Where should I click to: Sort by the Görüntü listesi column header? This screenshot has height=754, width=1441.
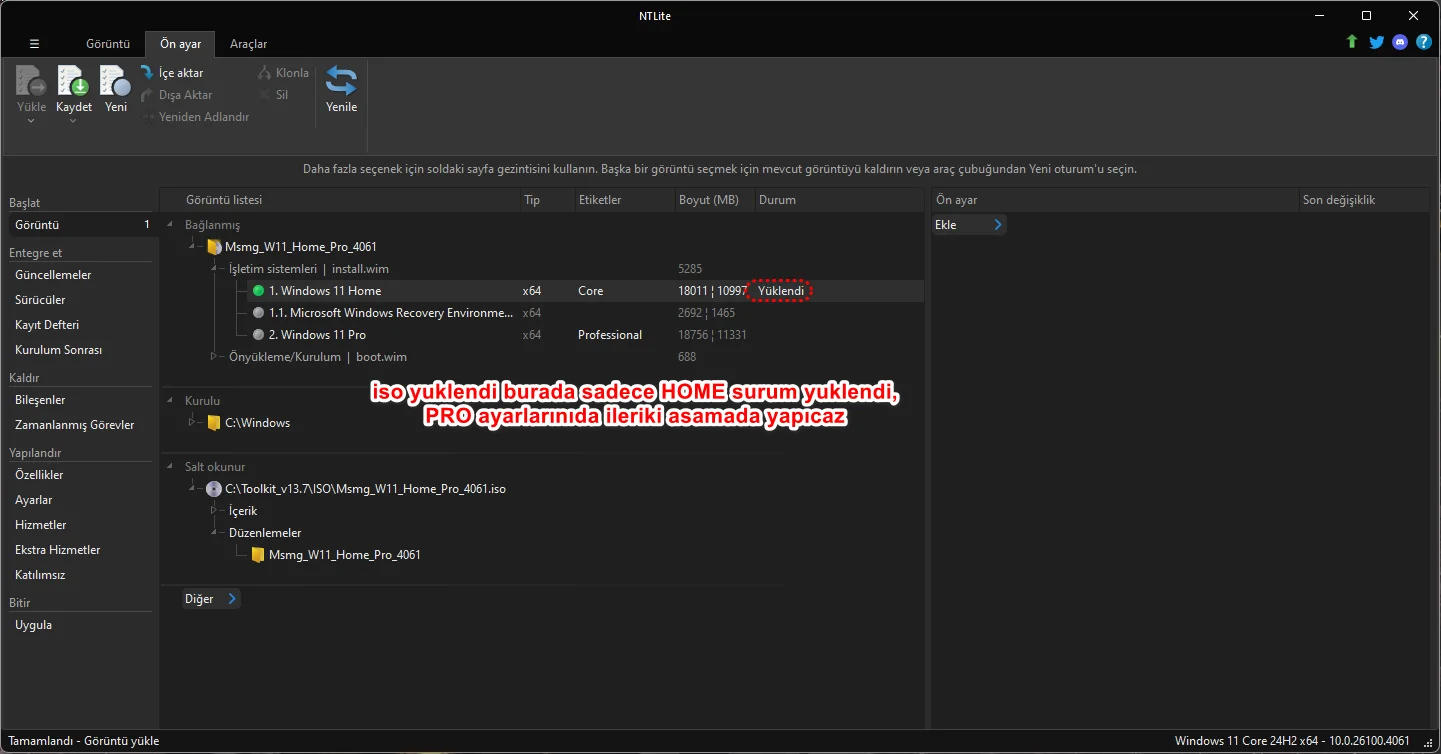(340, 200)
